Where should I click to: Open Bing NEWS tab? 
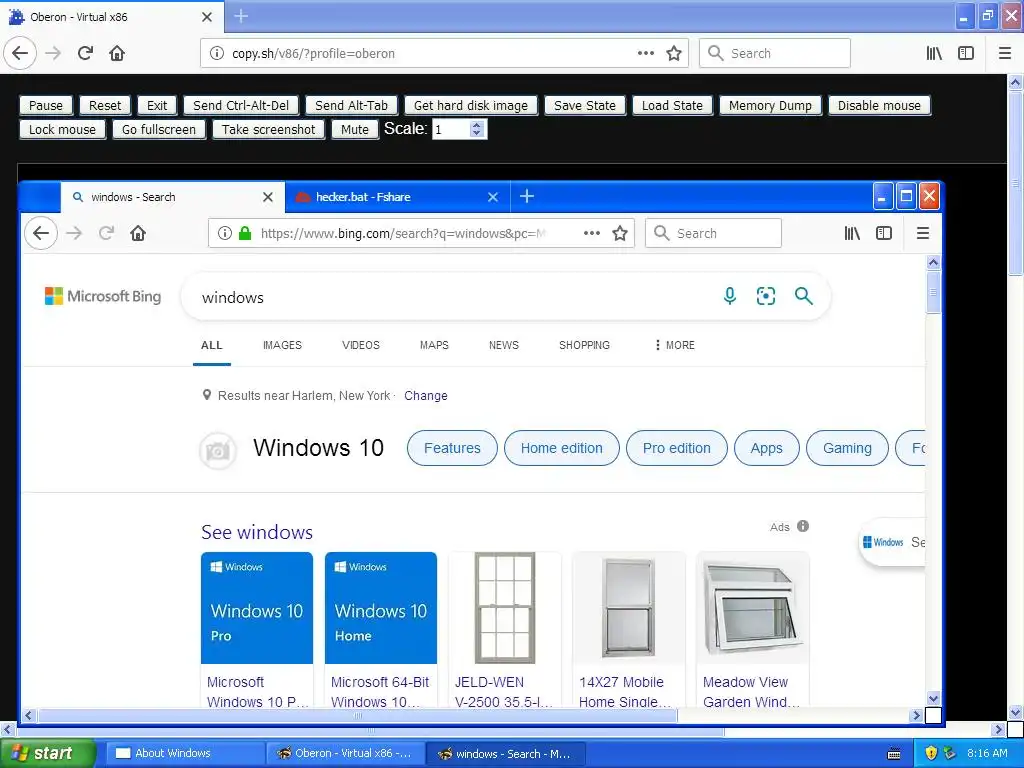(504, 345)
